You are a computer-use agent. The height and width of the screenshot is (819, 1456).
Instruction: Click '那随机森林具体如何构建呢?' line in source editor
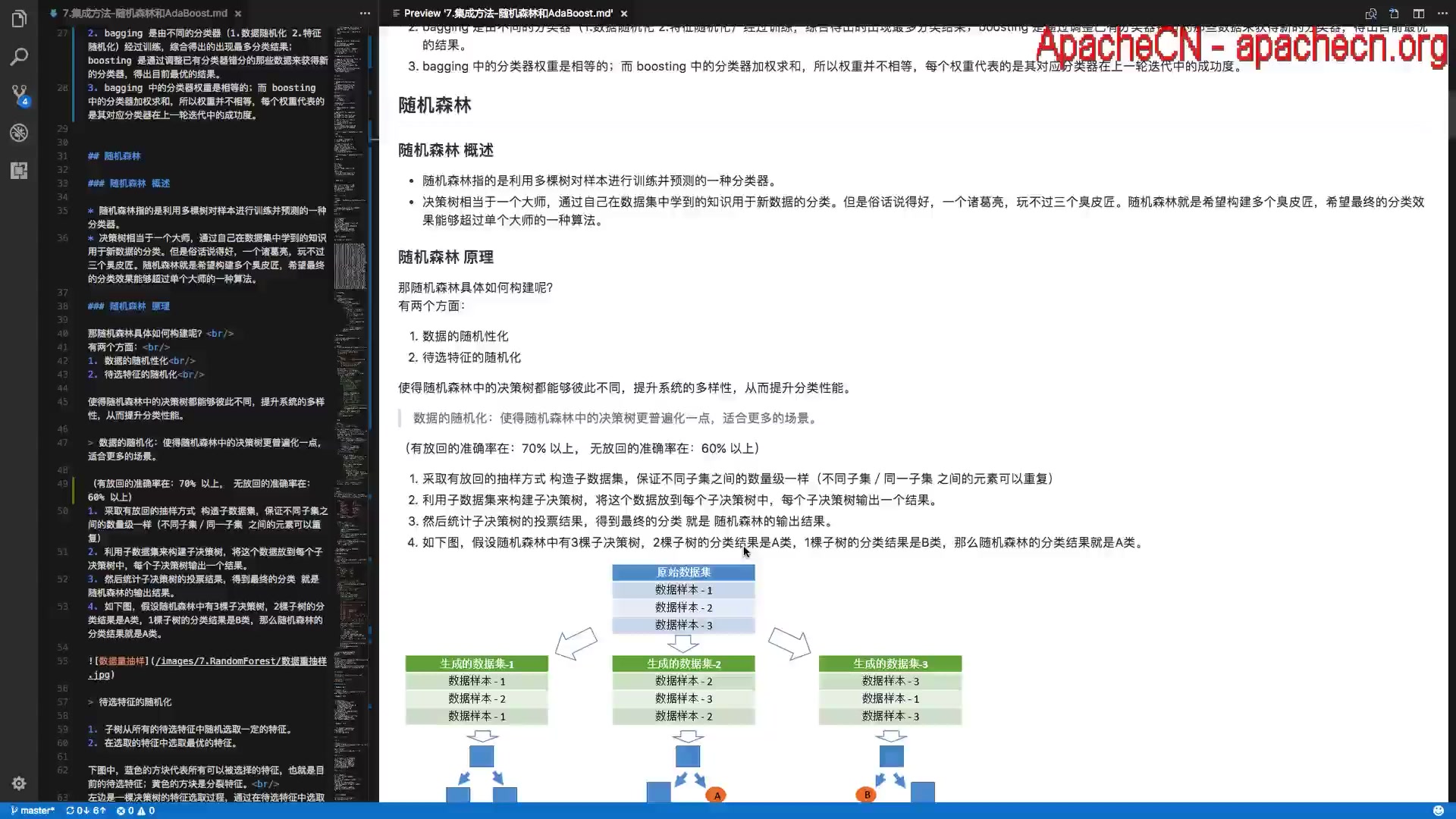coord(161,334)
